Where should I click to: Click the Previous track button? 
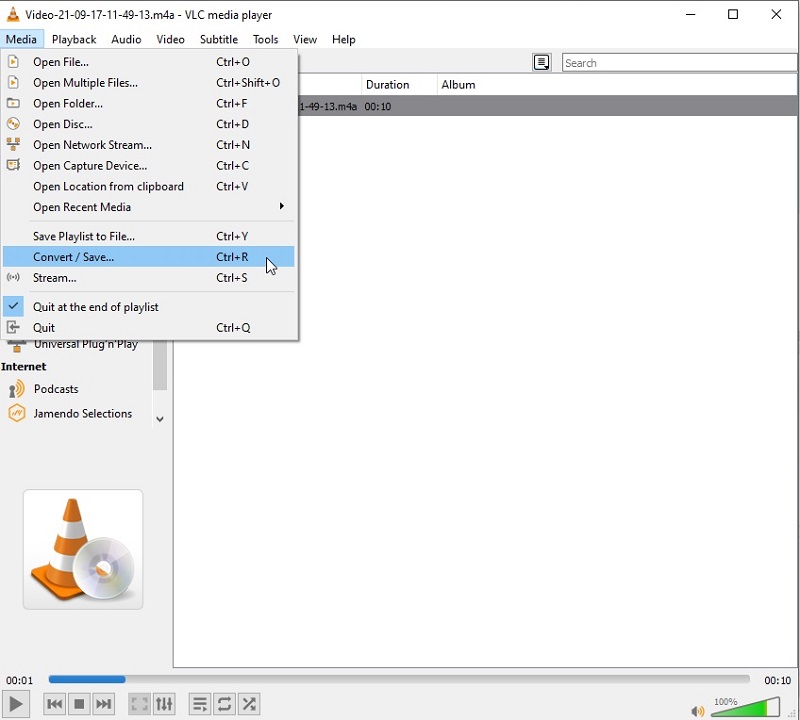[55, 704]
